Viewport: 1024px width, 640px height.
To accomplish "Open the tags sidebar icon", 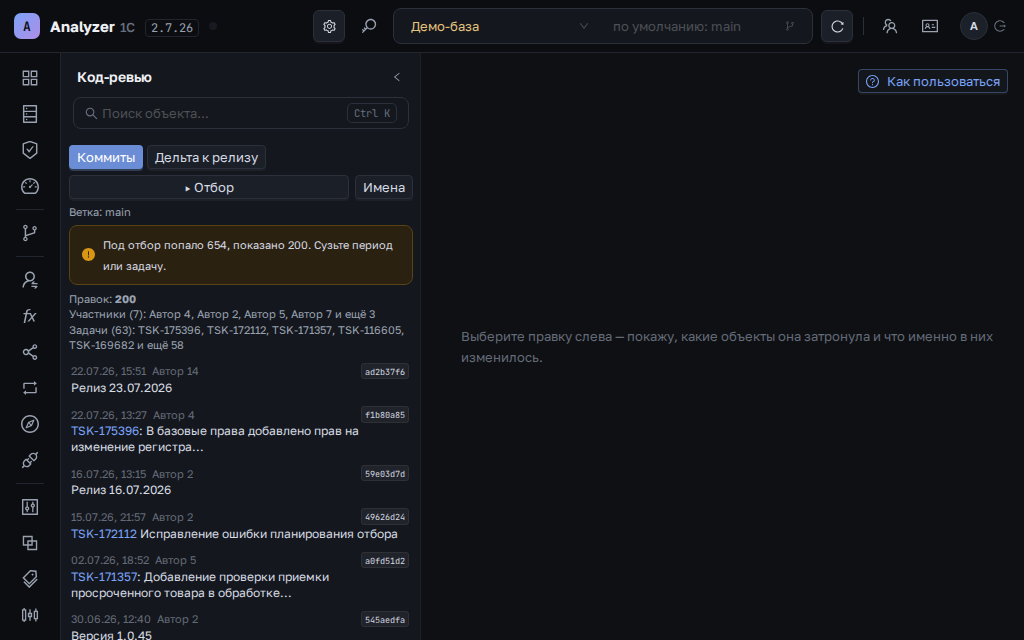I will [x=30, y=579].
